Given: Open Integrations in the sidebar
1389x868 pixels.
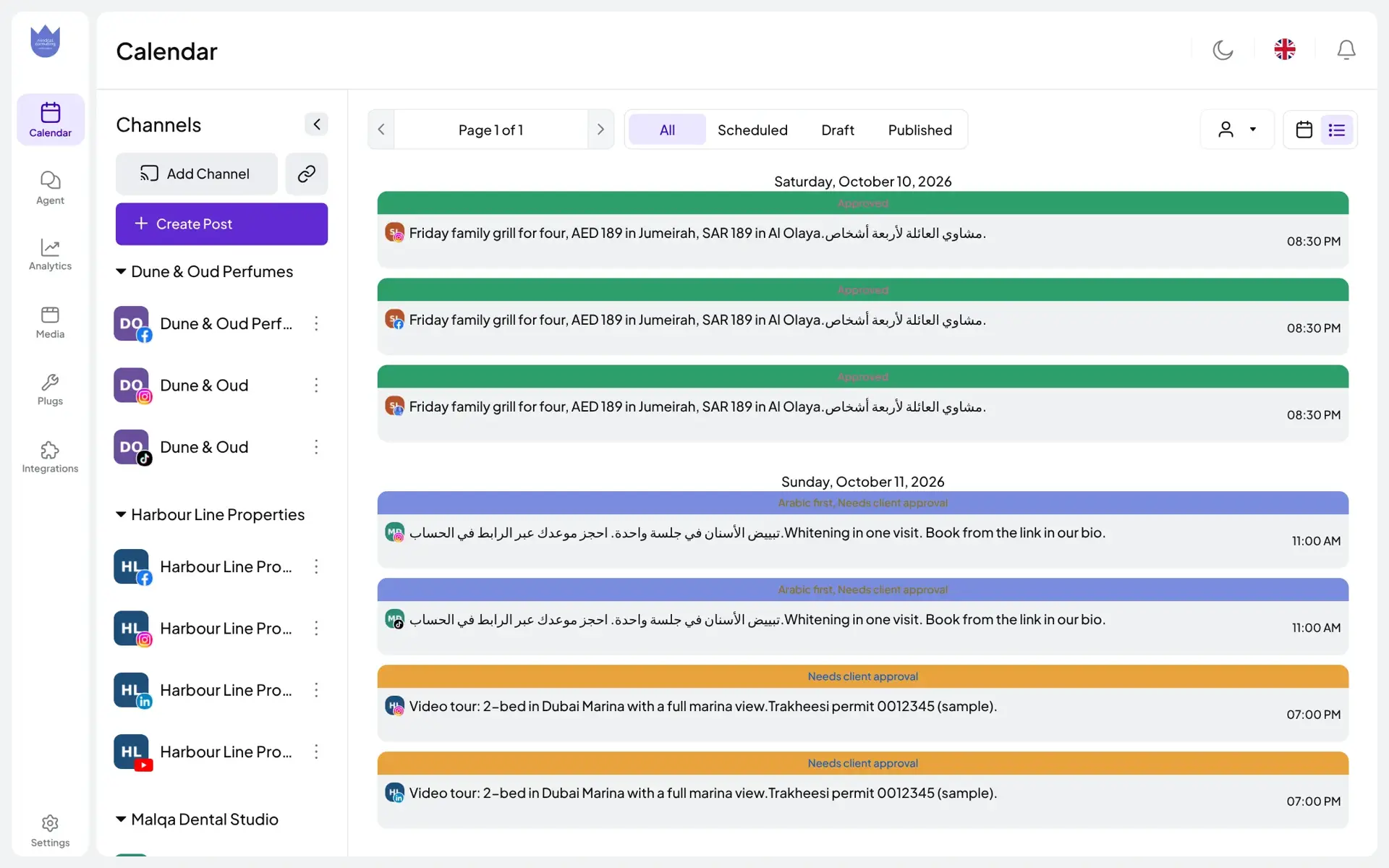Looking at the screenshot, I should click(x=50, y=456).
